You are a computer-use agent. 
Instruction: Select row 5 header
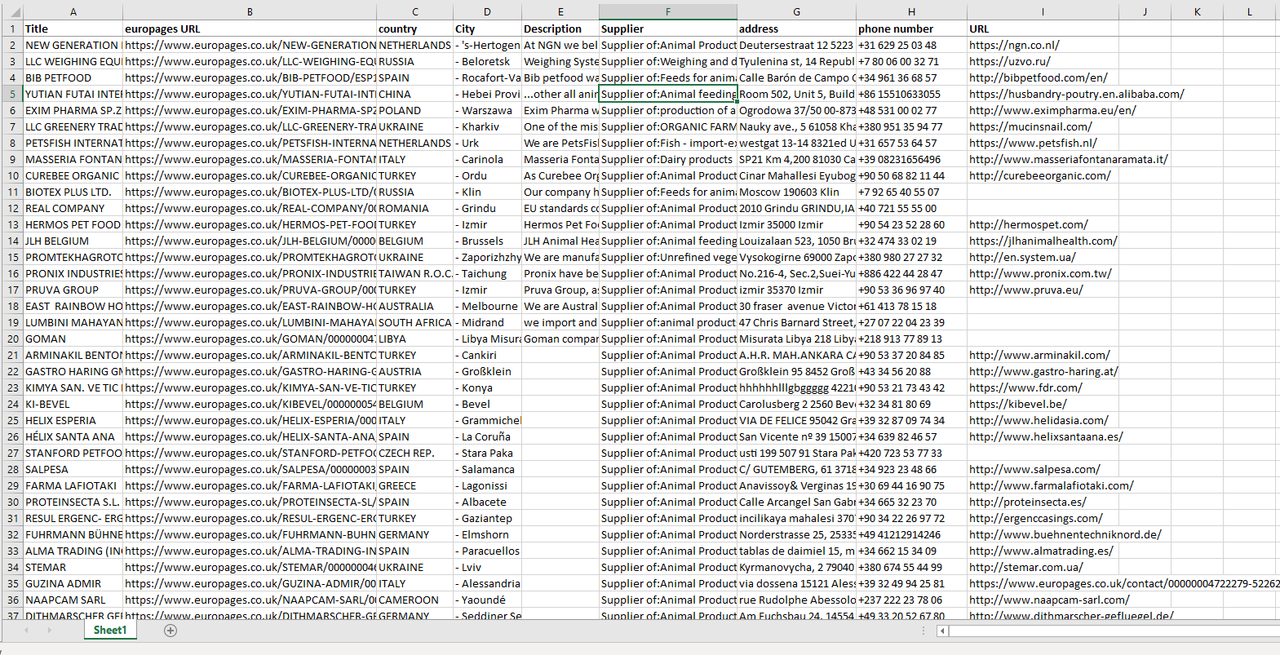click(11, 94)
